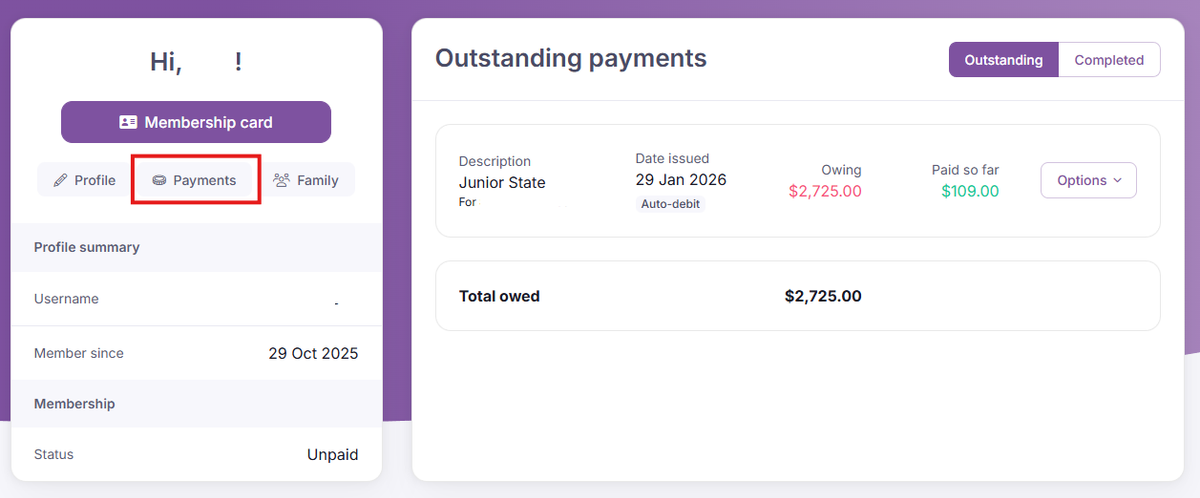The width and height of the screenshot is (1200, 498).
Task: Open the Family section
Action: point(307,180)
